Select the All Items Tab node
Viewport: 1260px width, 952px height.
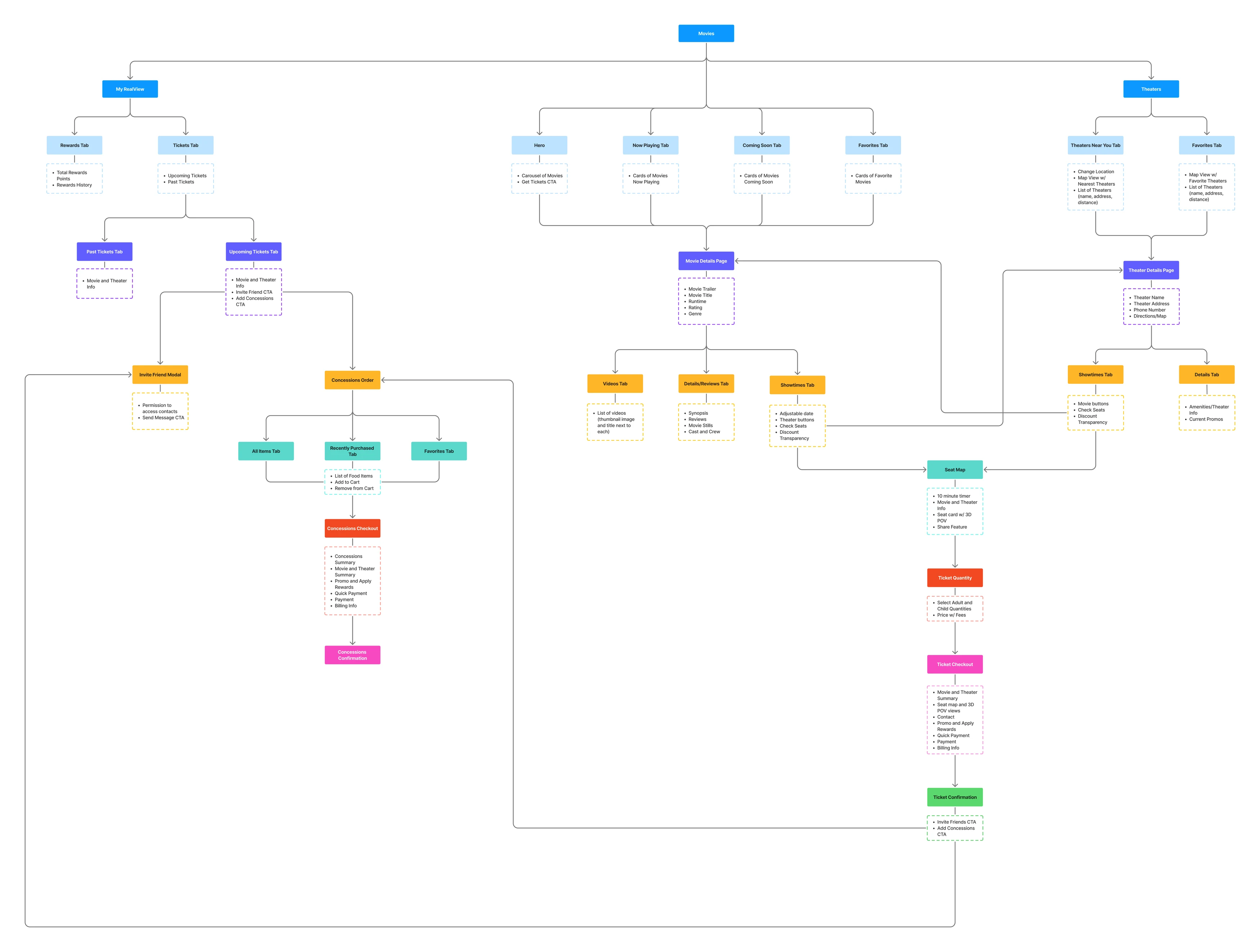point(266,451)
